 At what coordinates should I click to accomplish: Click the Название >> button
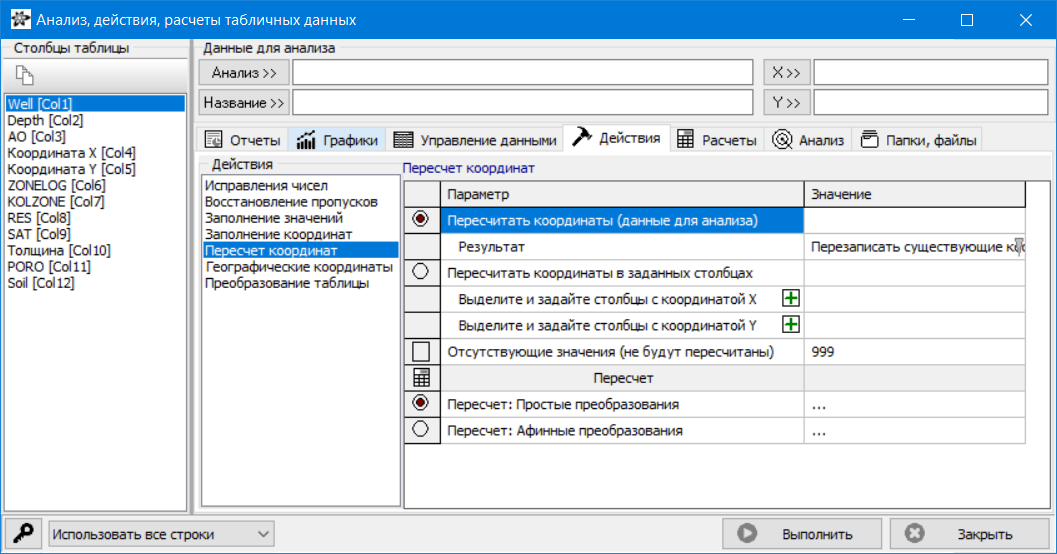click(x=244, y=102)
